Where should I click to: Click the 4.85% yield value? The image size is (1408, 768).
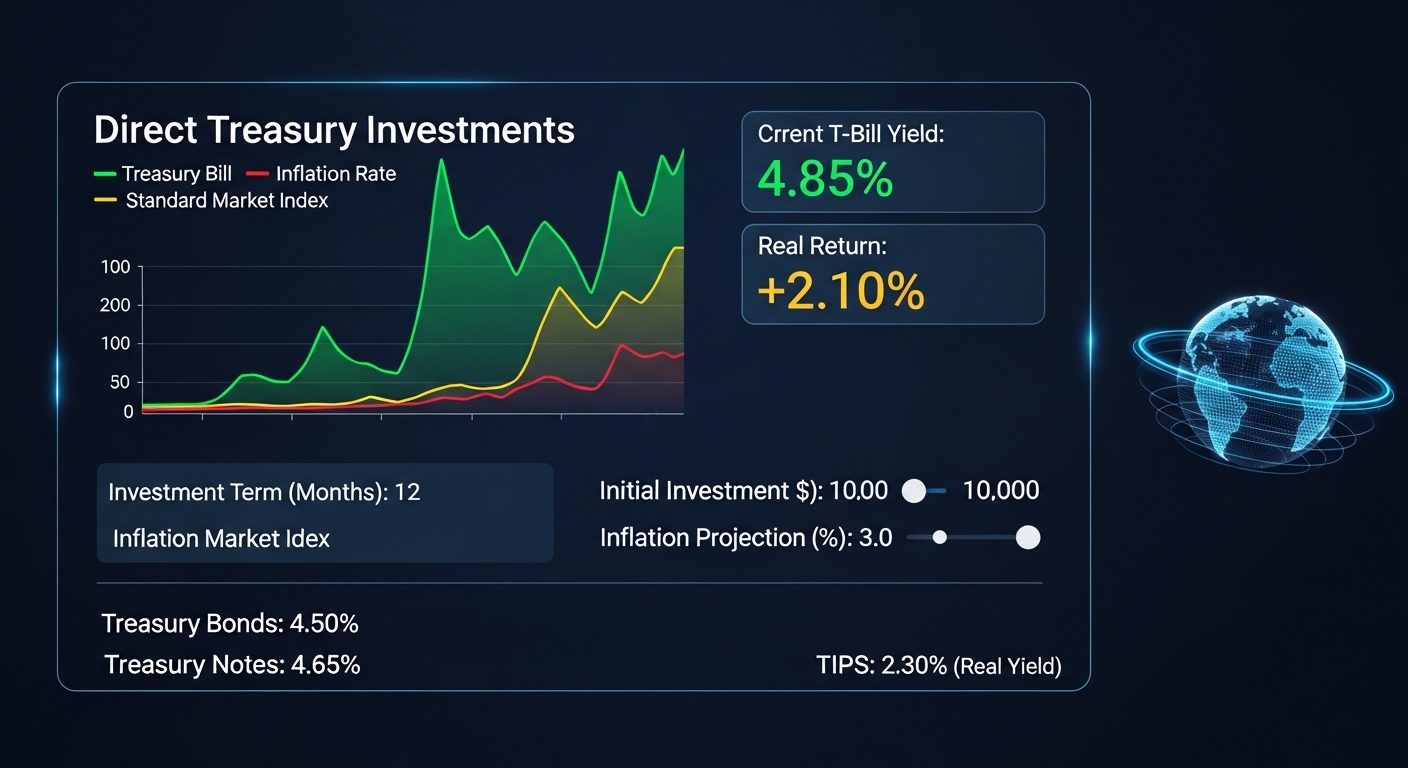click(825, 178)
